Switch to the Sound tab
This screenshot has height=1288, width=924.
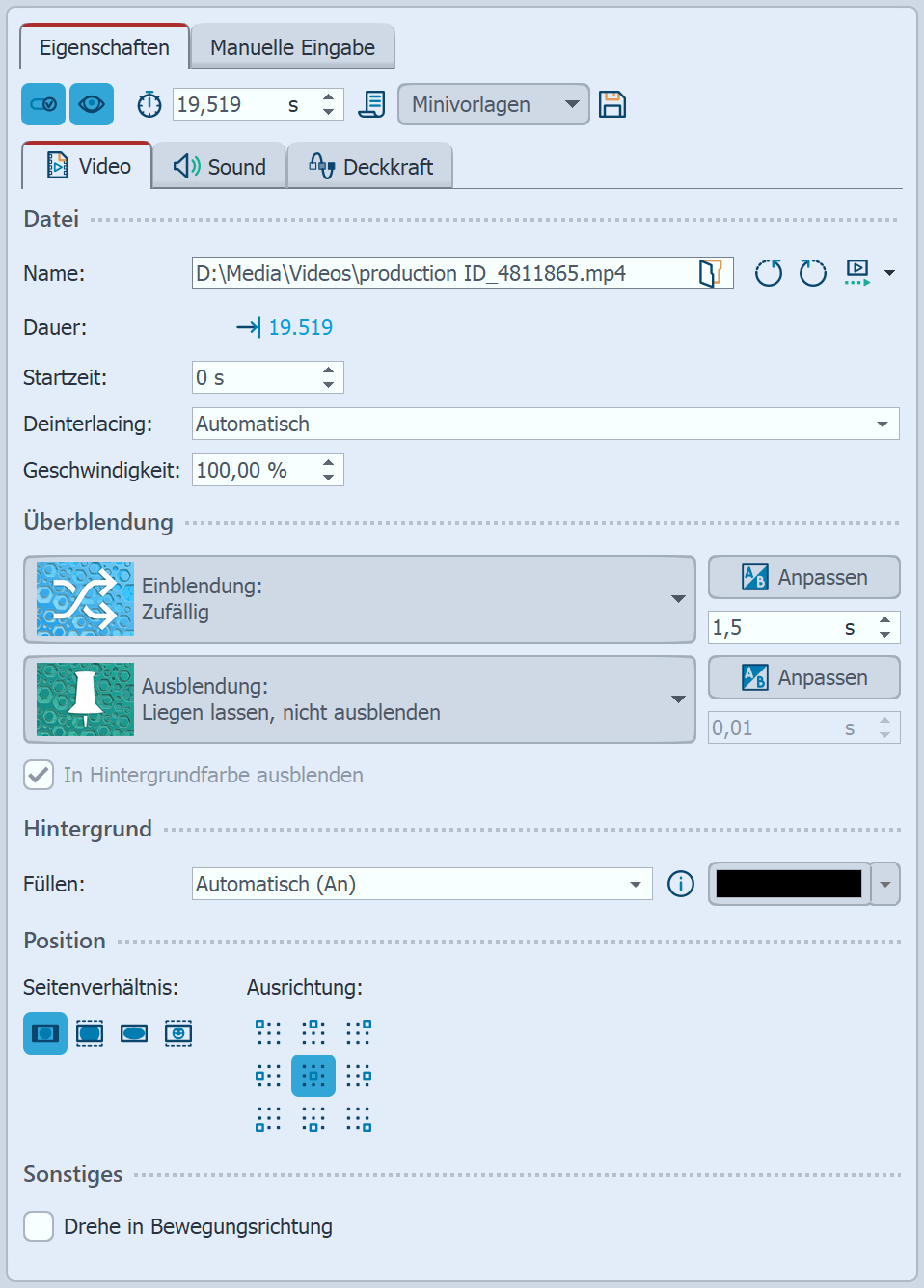click(220, 167)
